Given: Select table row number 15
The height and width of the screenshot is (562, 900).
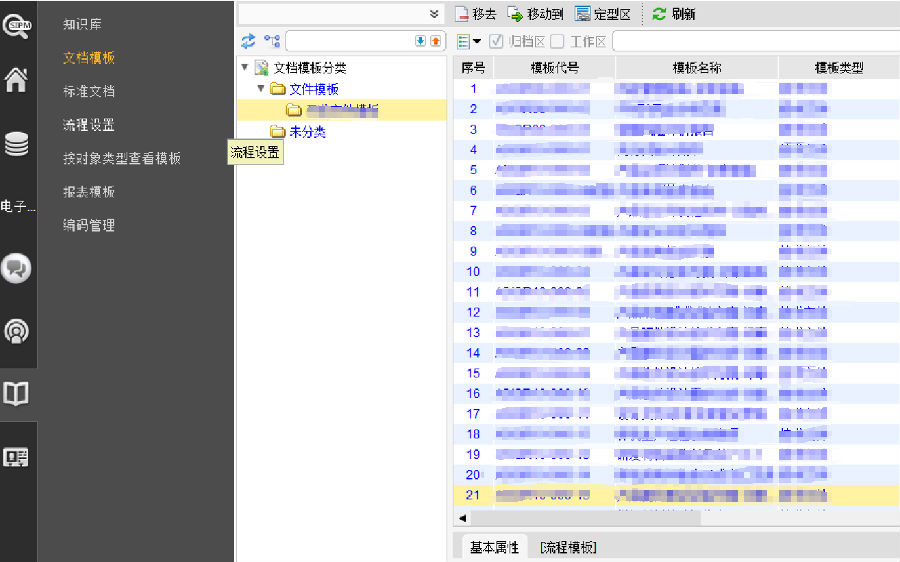Looking at the screenshot, I should [x=677, y=373].
